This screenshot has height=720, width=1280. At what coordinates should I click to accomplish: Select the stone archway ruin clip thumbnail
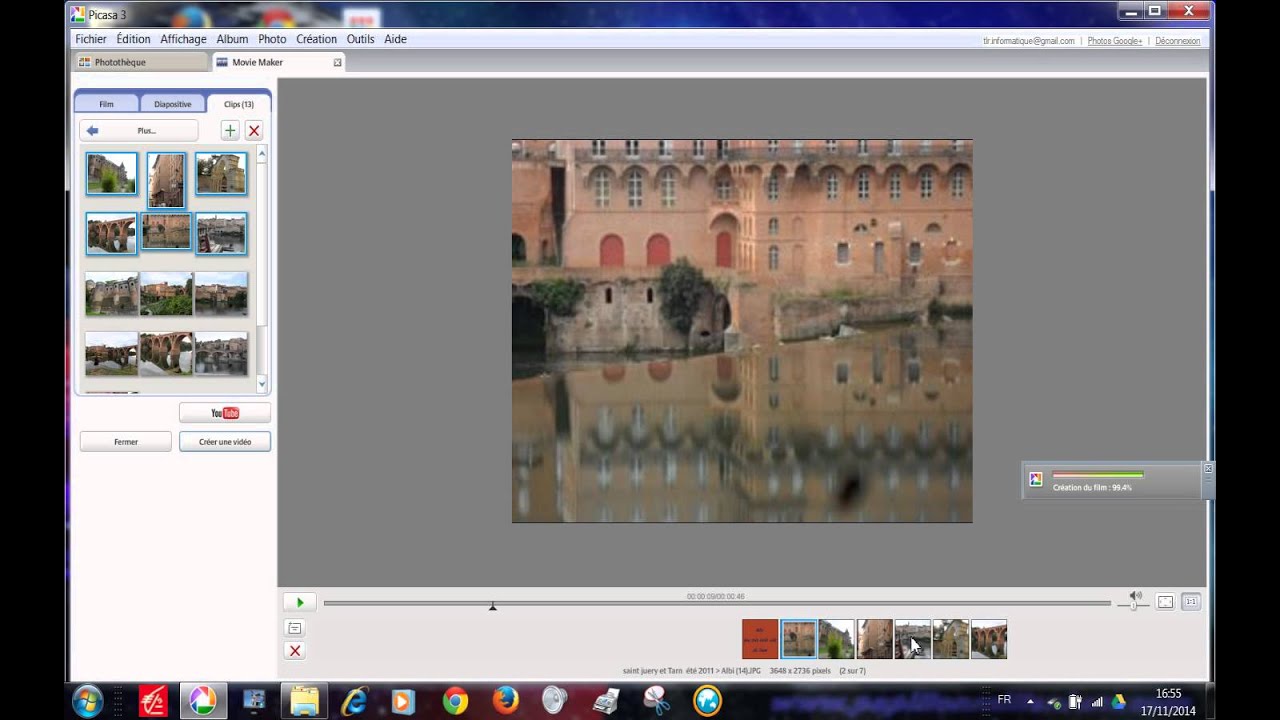click(x=221, y=174)
